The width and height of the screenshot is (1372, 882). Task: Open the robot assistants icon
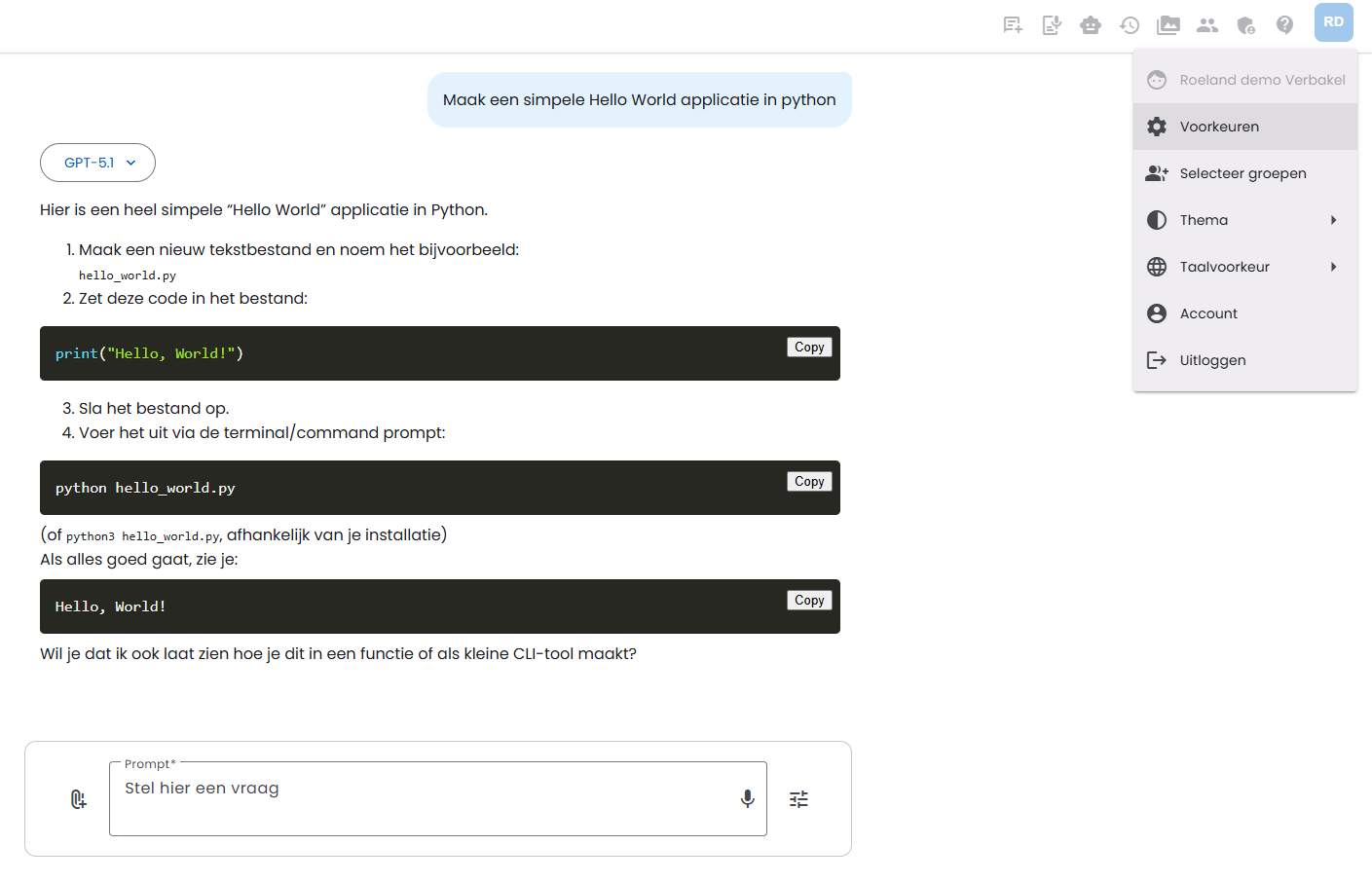click(1091, 25)
